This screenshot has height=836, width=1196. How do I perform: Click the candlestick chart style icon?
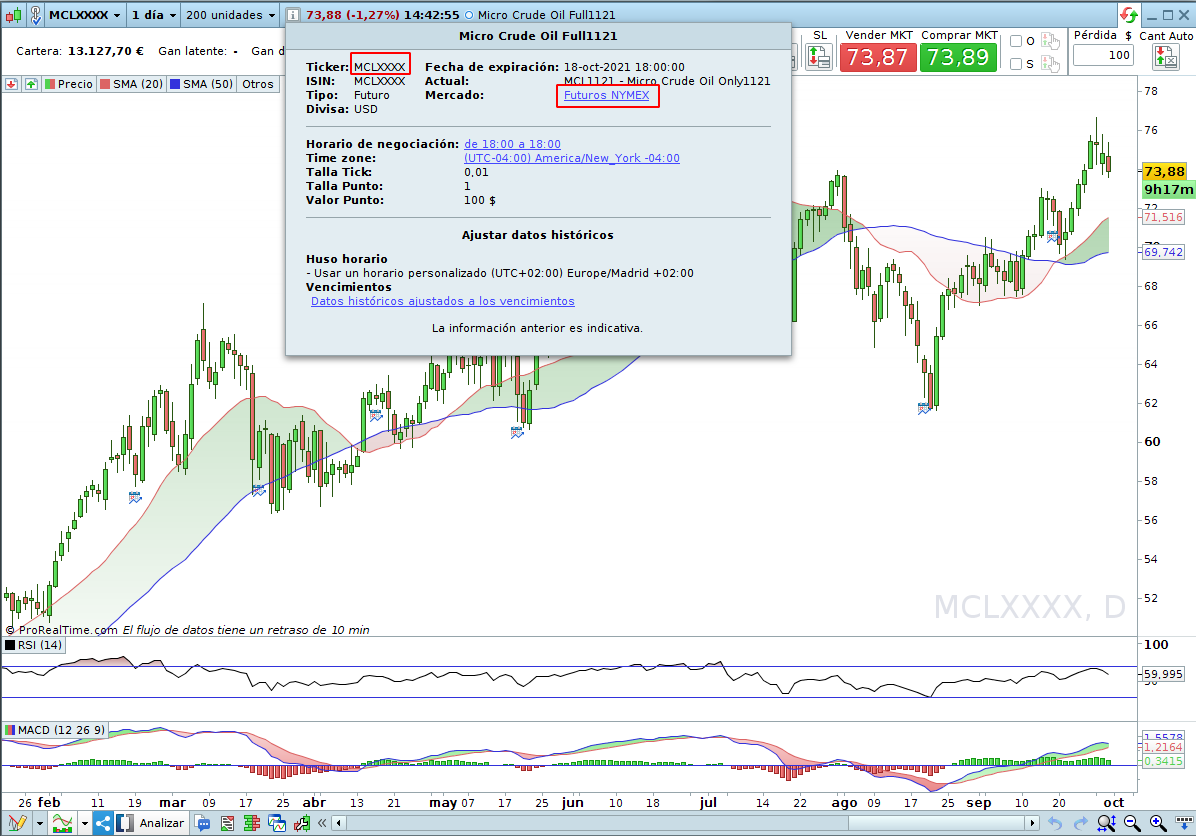tap(13, 14)
